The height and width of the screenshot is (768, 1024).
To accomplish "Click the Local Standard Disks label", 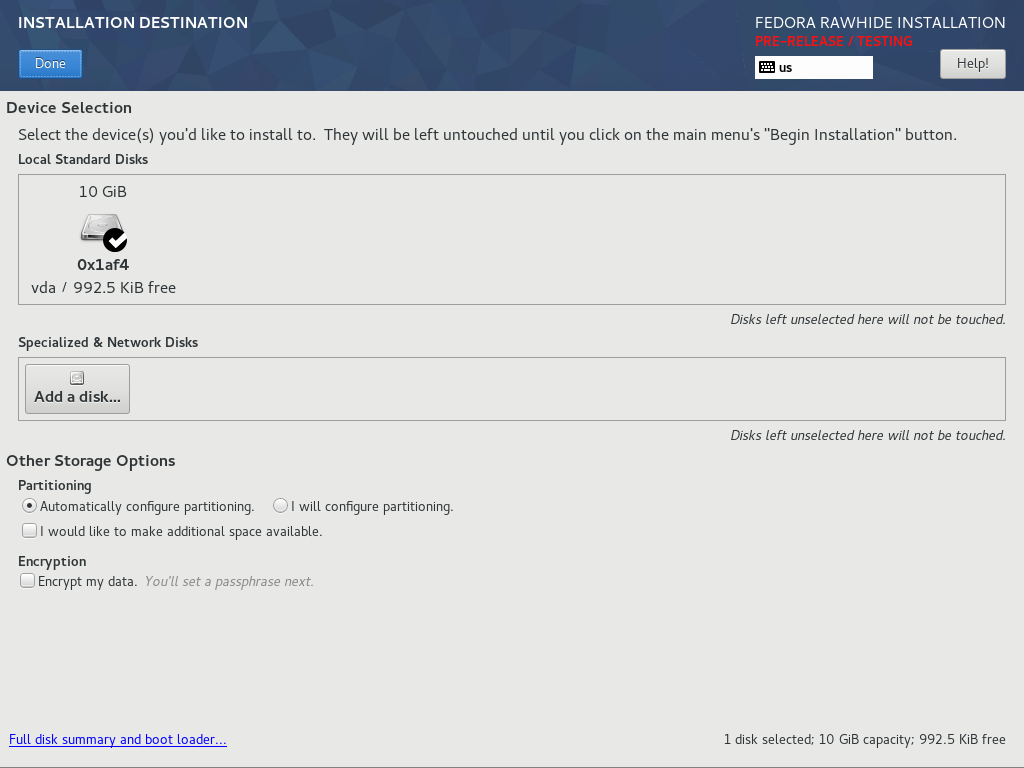I will 83,159.
